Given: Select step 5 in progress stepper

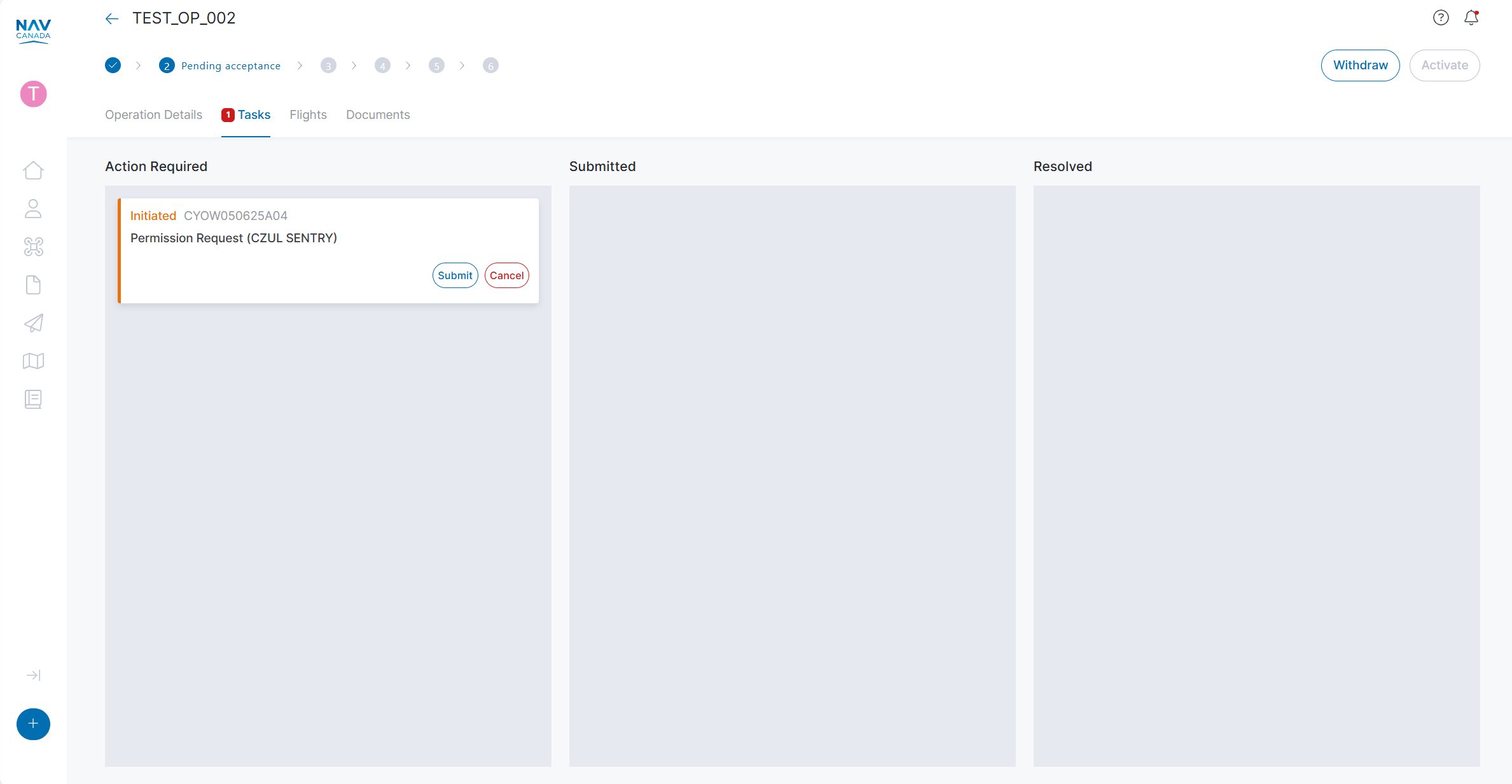Looking at the screenshot, I should (436, 65).
